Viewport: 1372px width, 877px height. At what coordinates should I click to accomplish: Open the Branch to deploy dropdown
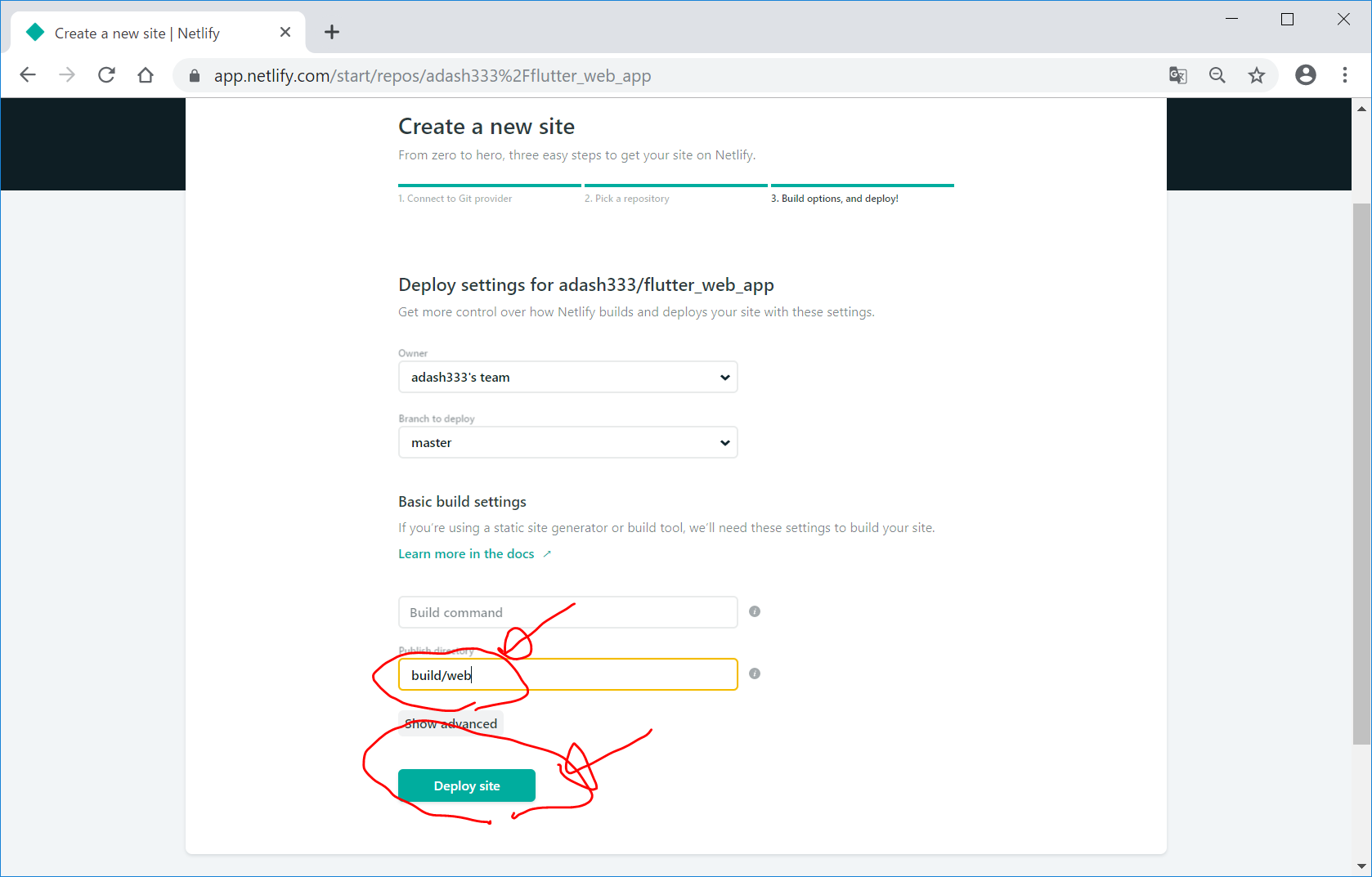[x=567, y=442]
